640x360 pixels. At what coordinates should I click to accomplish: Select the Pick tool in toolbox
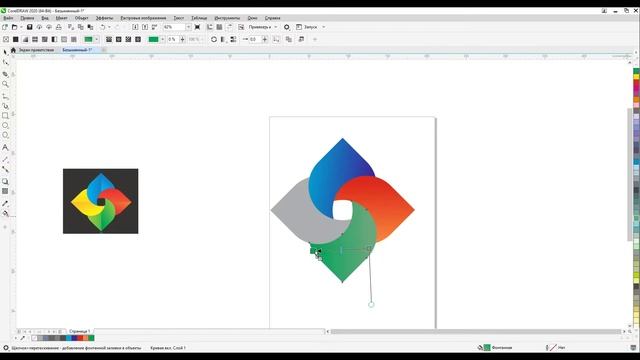[x=5, y=52]
